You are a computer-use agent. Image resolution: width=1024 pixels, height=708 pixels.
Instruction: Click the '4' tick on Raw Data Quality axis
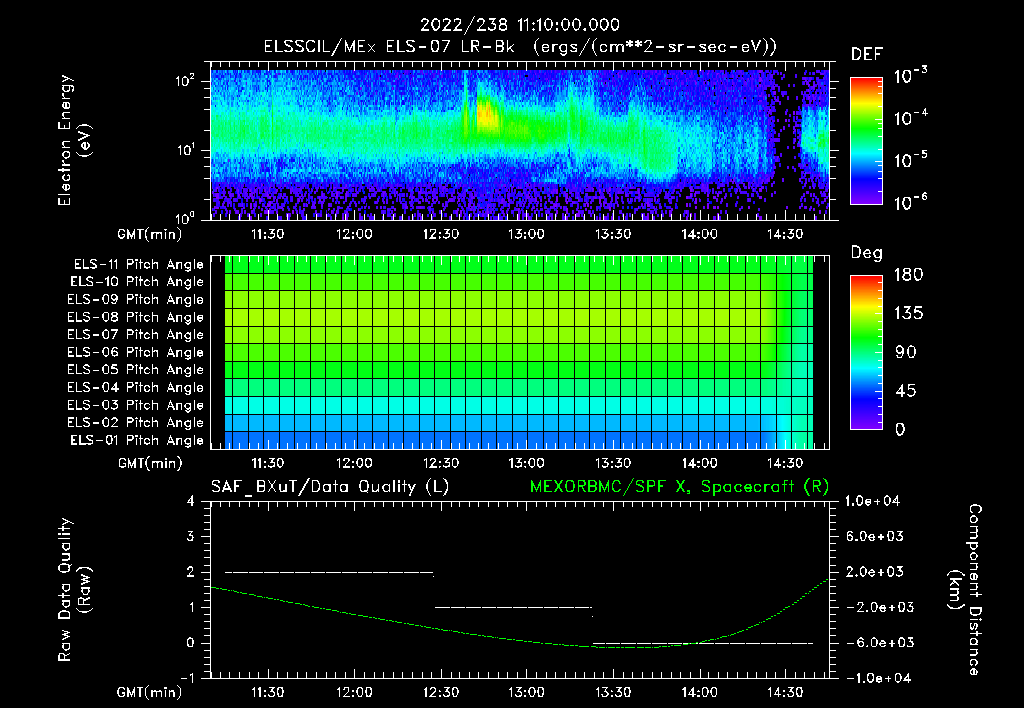point(190,502)
